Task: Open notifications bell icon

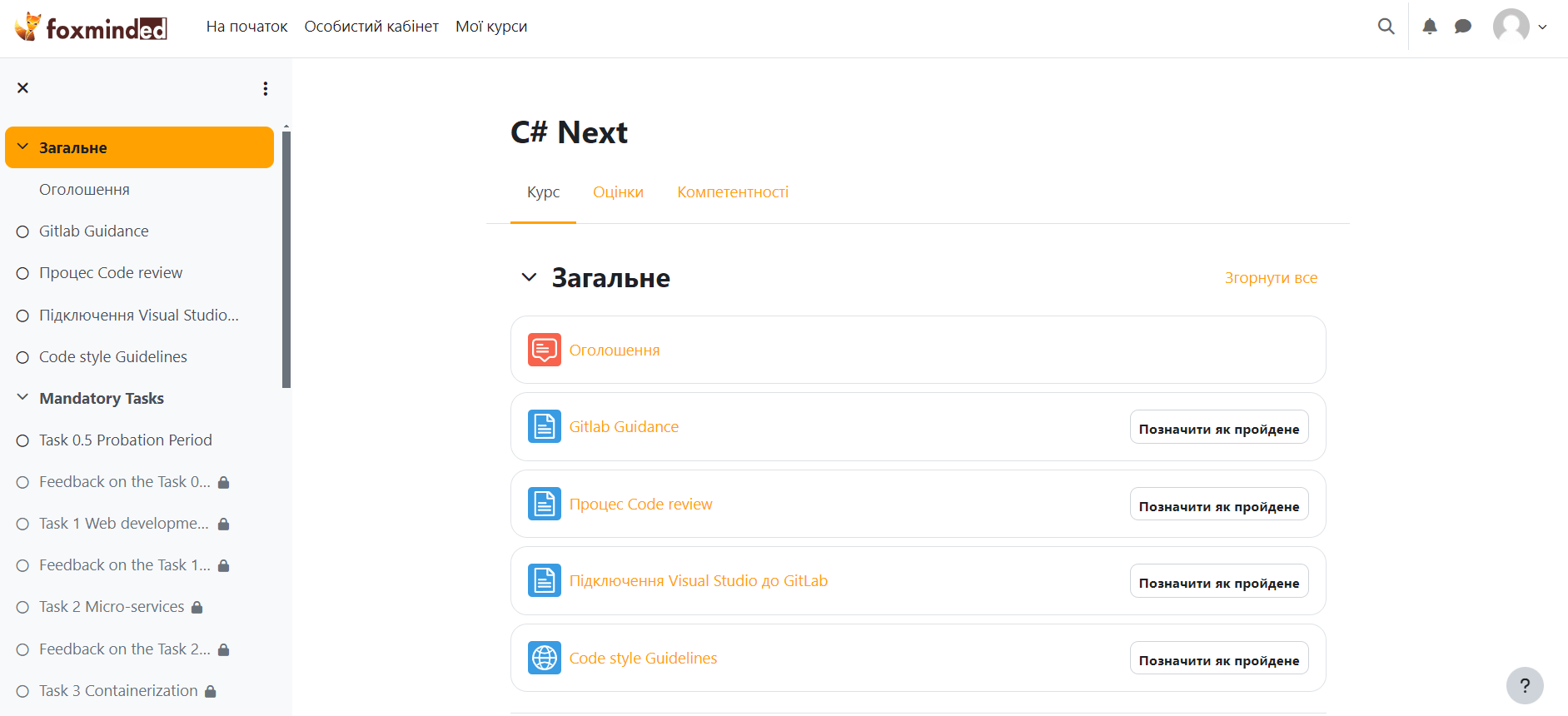Action: (x=1430, y=27)
